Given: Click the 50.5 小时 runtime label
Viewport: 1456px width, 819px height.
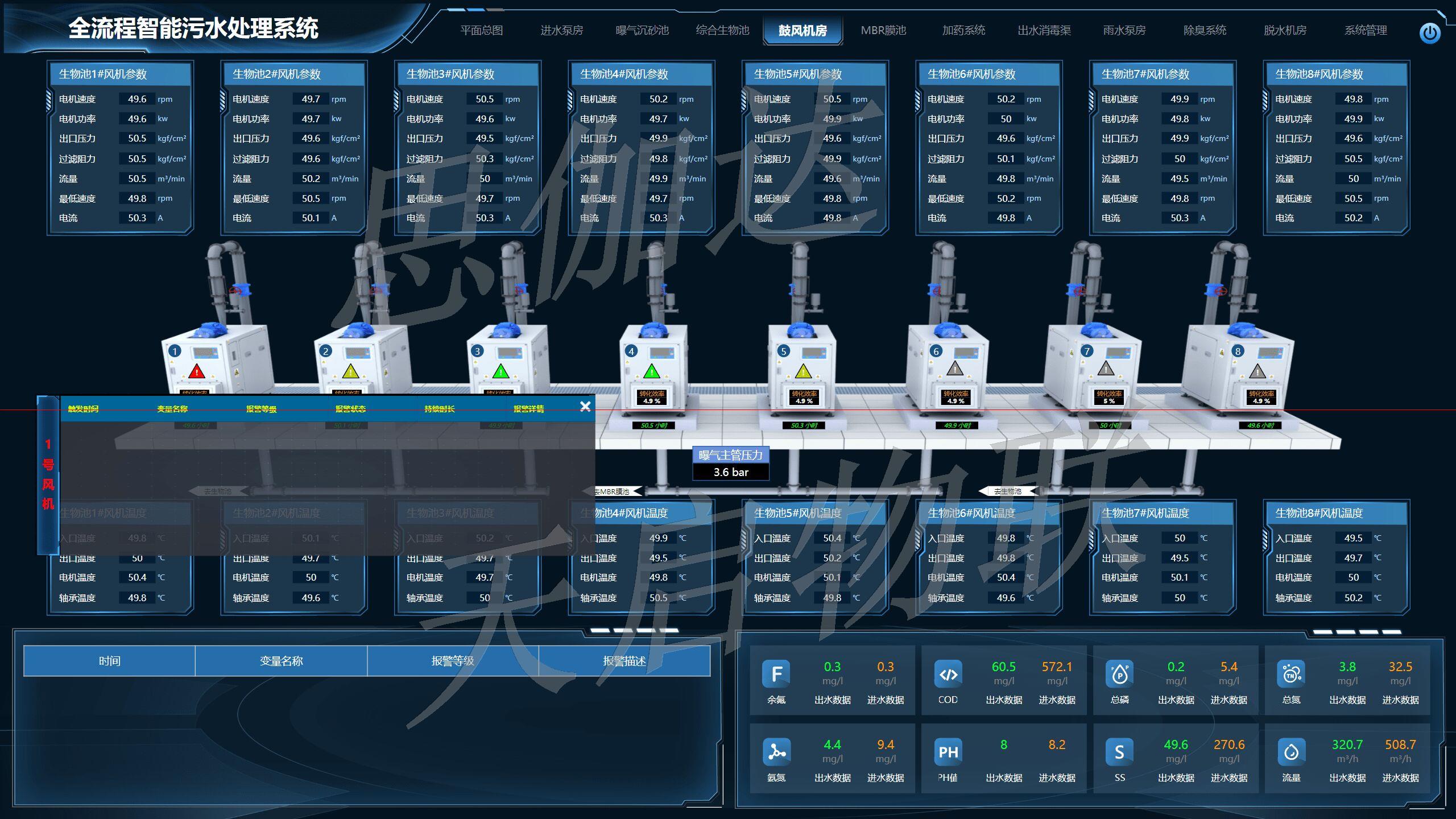Looking at the screenshot, I should click(x=653, y=425).
